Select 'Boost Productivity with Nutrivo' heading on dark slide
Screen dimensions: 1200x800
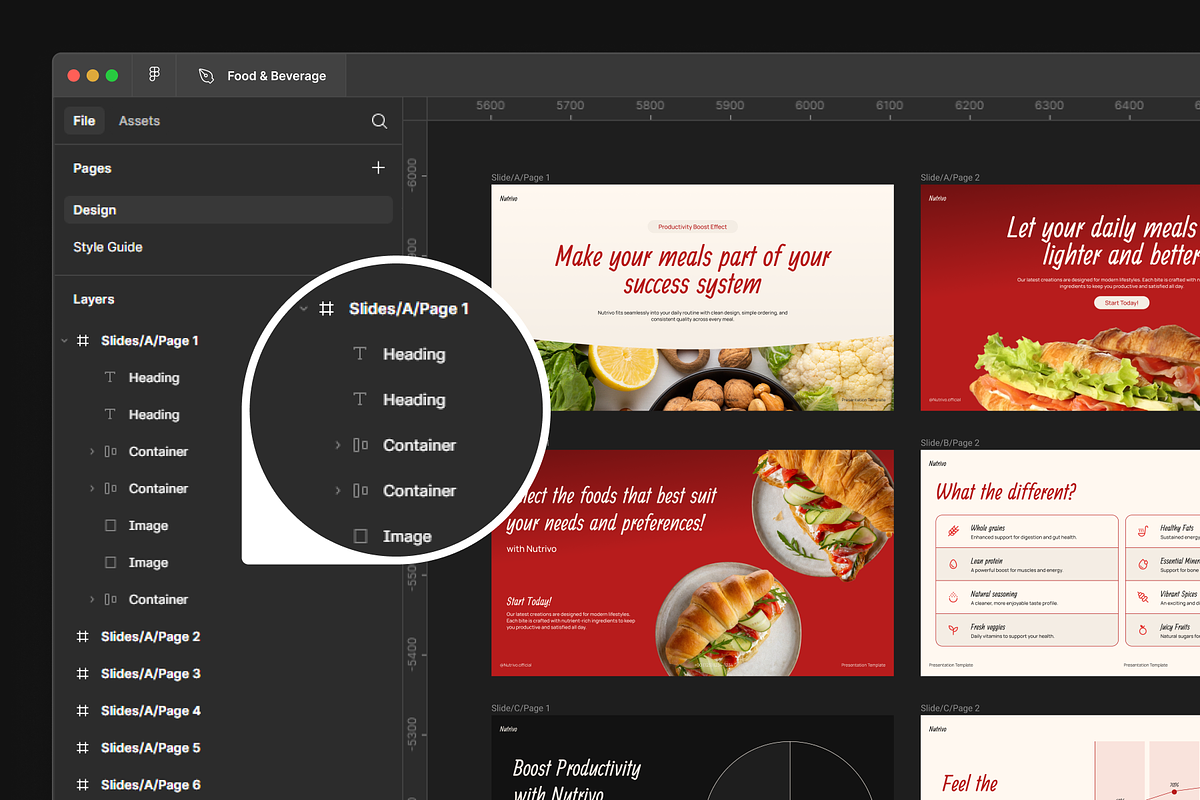[x=577, y=780]
